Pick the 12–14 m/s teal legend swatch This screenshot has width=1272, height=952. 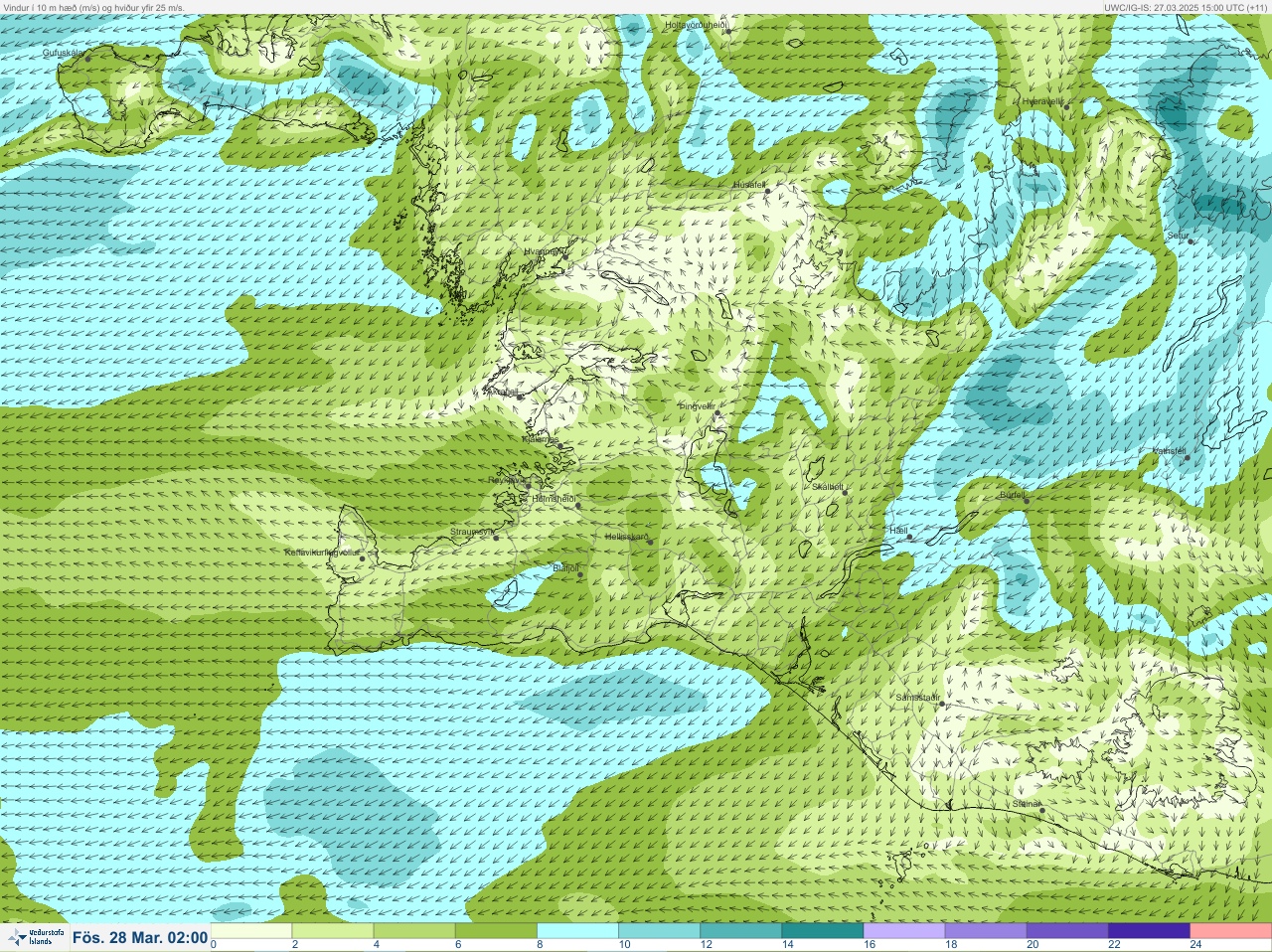[741, 931]
